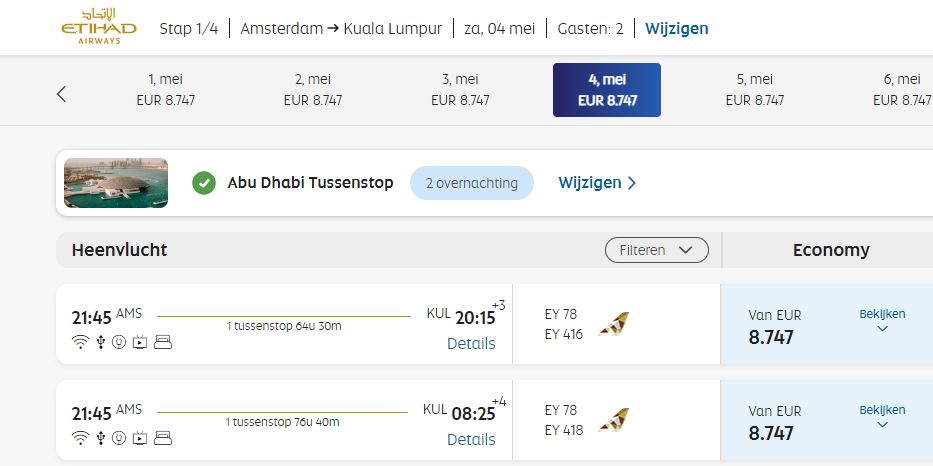Go to previous dates with left arrow
The height and width of the screenshot is (466, 933).
click(61, 94)
